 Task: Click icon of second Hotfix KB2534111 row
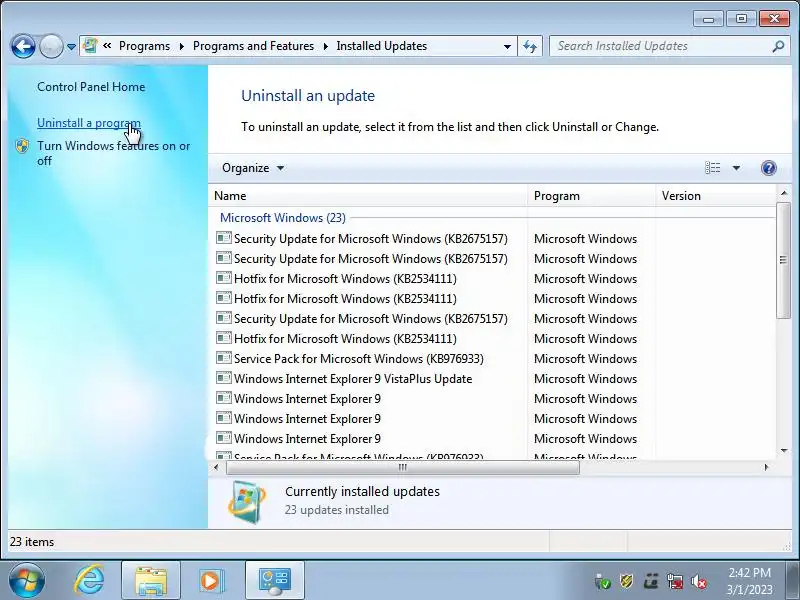223,298
